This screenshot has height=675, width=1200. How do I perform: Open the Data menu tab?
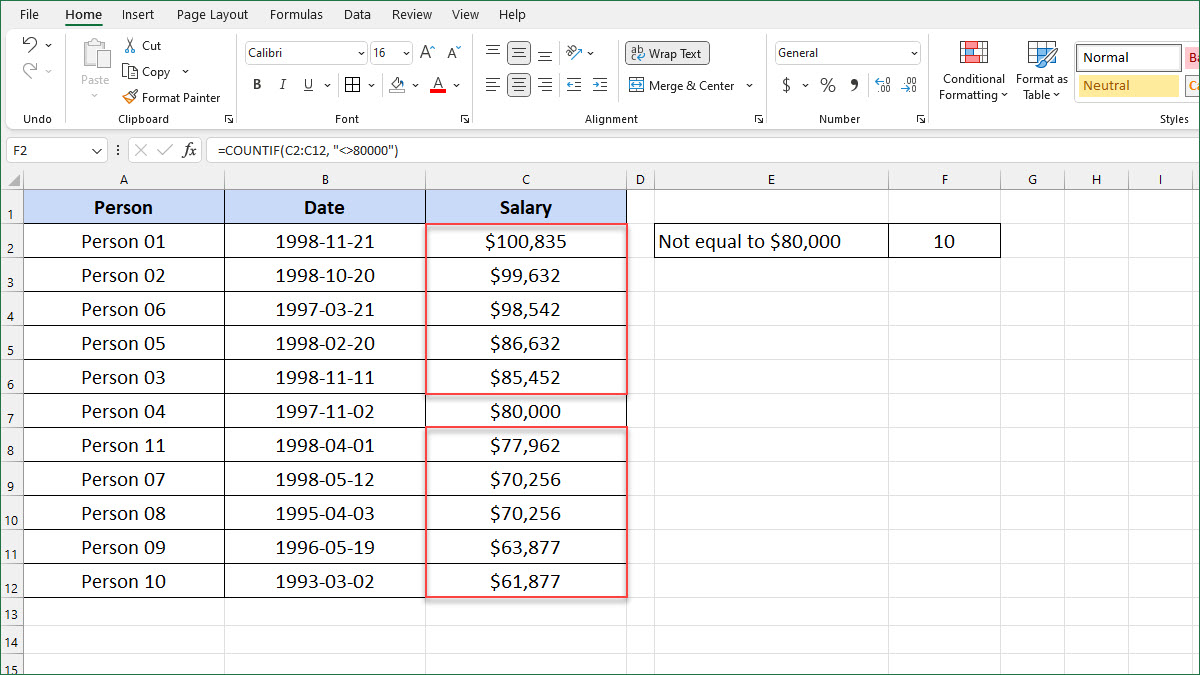tap(358, 14)
